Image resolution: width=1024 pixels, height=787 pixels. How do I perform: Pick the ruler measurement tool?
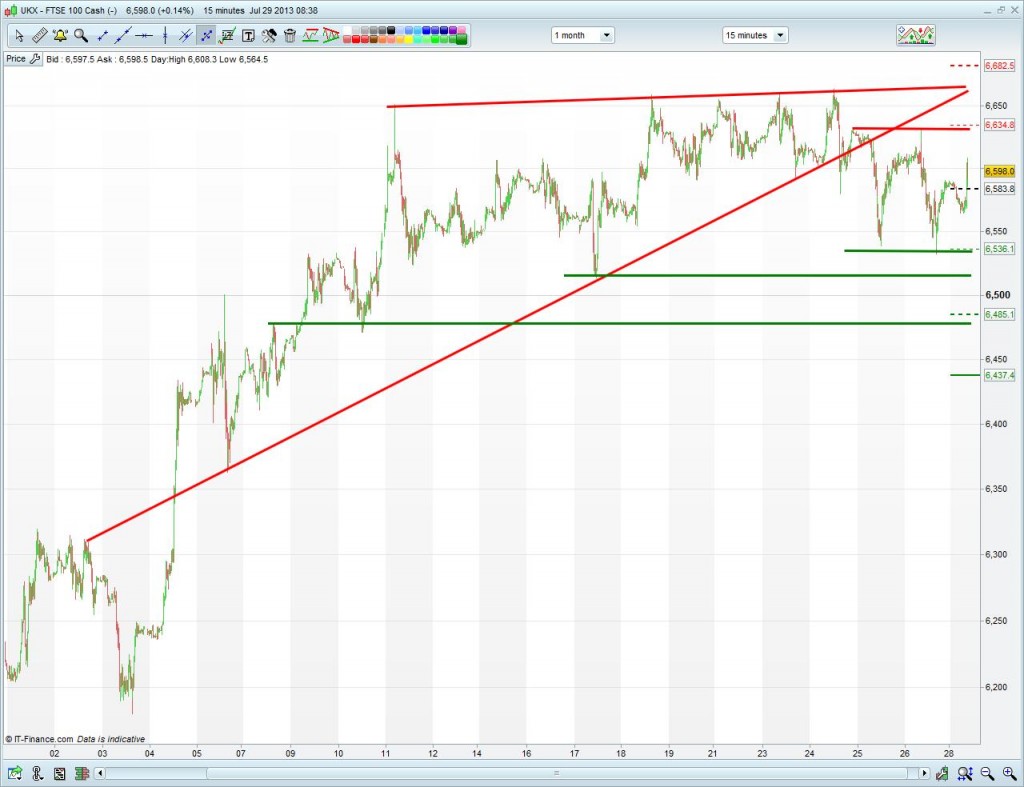(39, 36)
